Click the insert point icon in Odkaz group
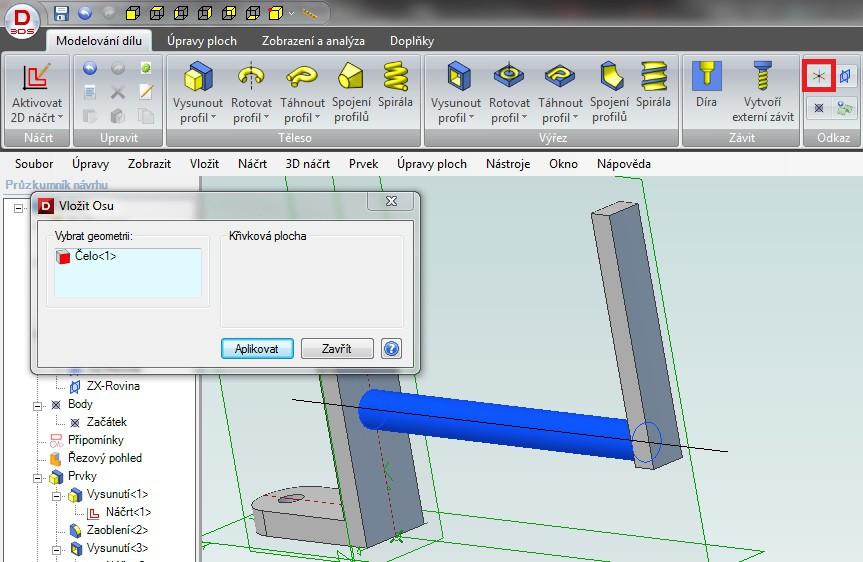This screenshot has height=562, width=863. 819,107
